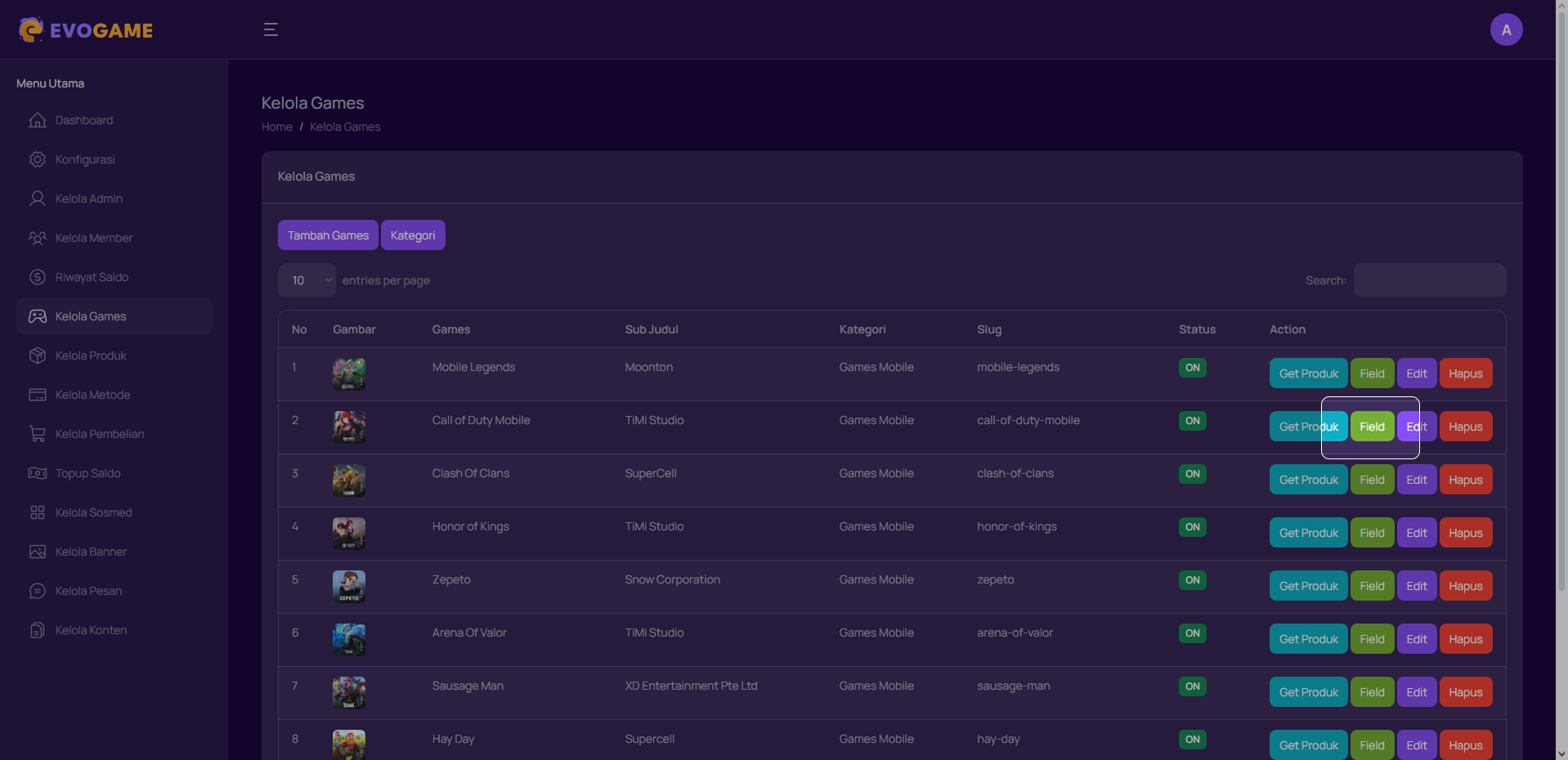This screenshot has height=760, width=1568.
Task: Click Hapus for Honor of Kings
Action: (1466, 533)
